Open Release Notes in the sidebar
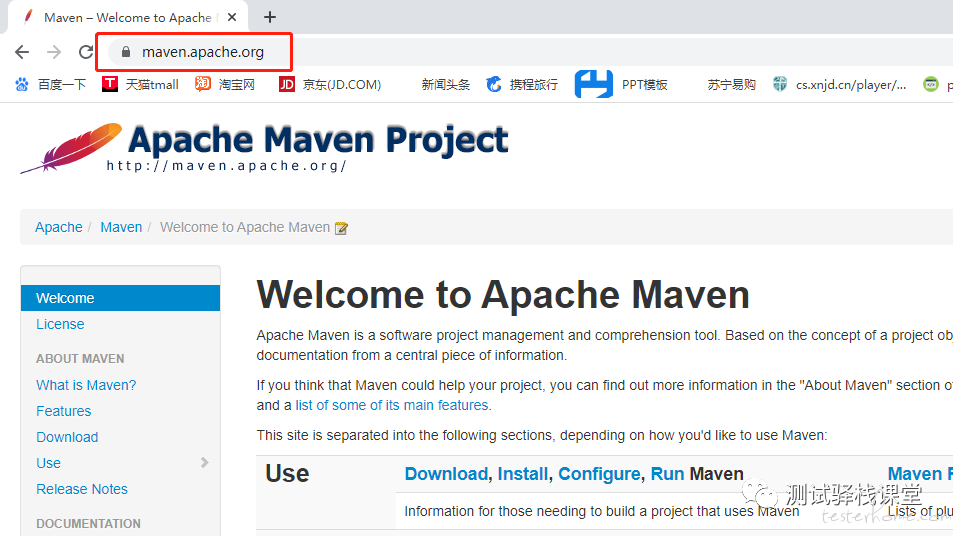The width and height of the screenshot is (953, 536). [x=81, y=489]
